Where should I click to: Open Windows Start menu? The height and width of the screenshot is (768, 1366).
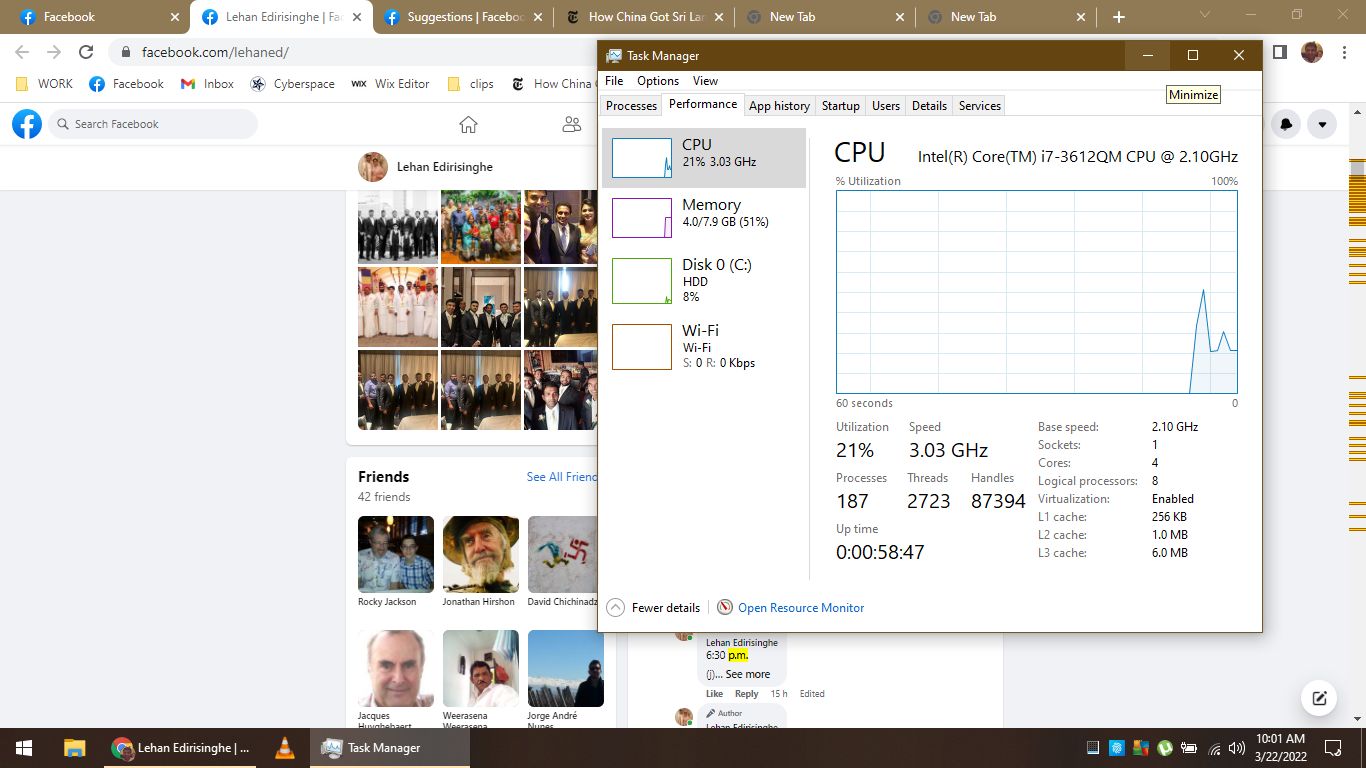pyautogui.click(x=24, y=748)
